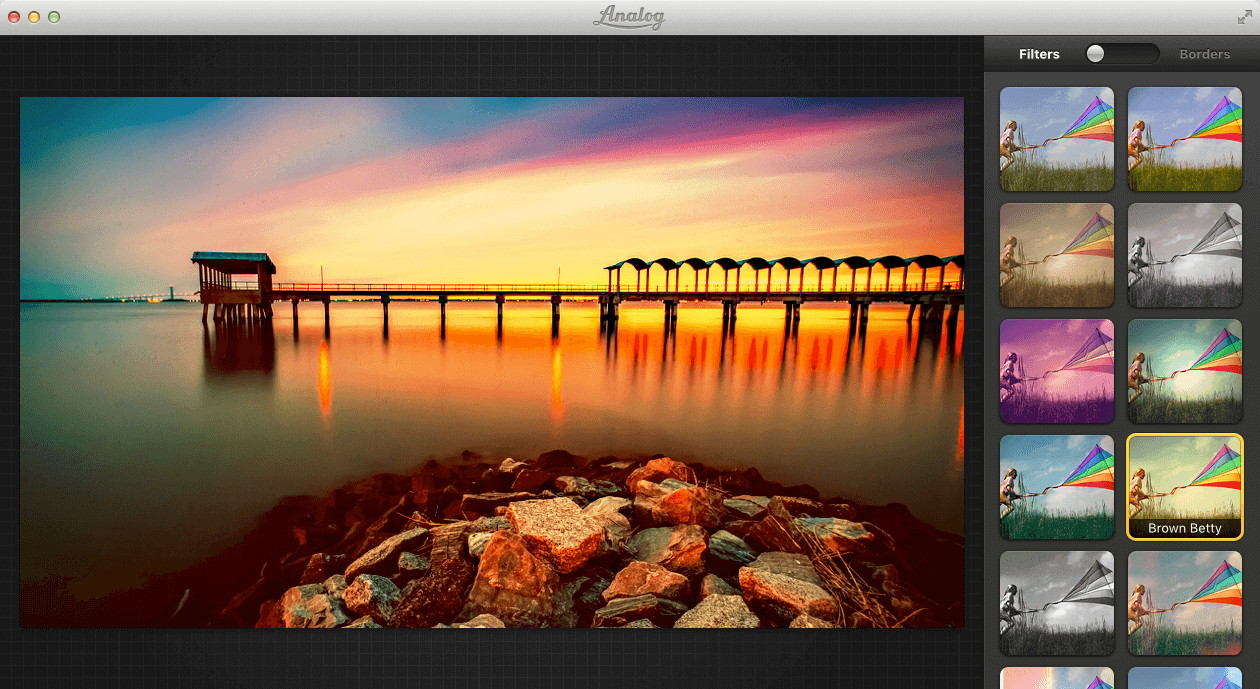Pick the teal filter left of Brown Betty

pos(1057,487)
